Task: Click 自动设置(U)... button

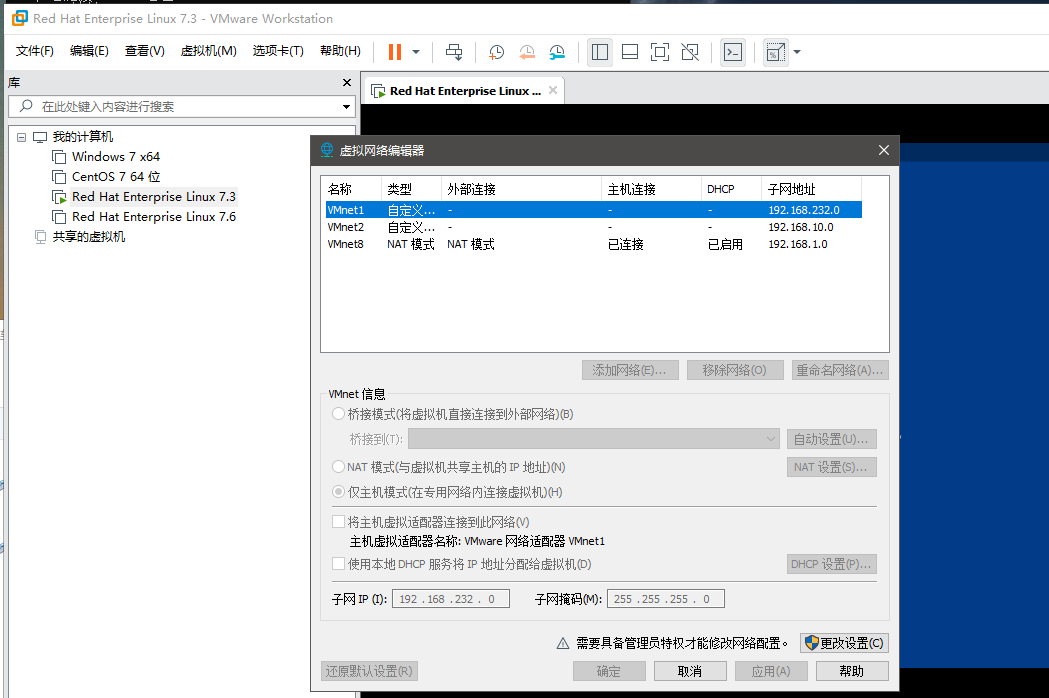Action: (832, 439)
